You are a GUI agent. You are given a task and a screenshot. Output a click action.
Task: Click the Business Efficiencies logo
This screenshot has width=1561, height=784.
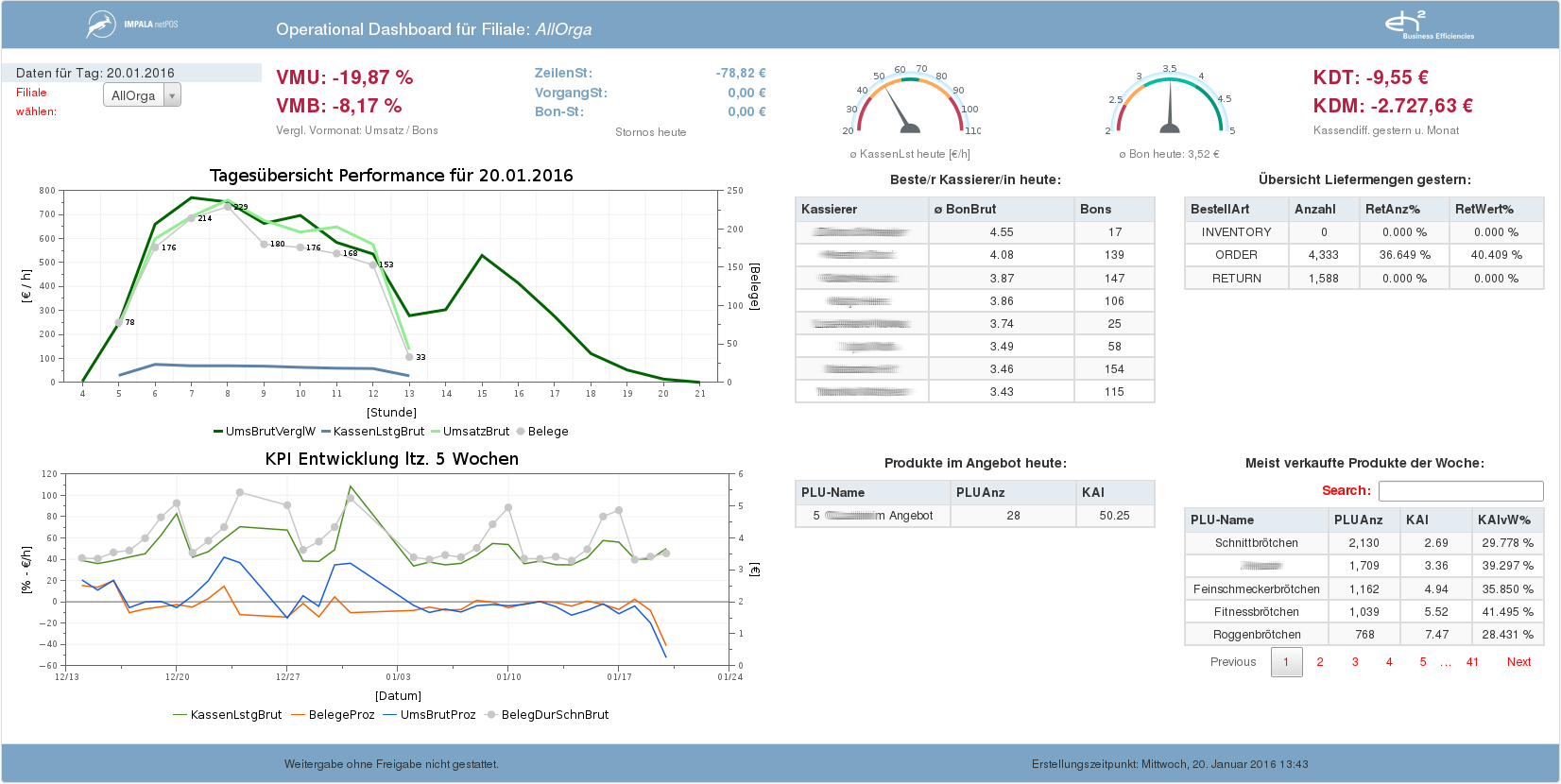pos(1428,26)
